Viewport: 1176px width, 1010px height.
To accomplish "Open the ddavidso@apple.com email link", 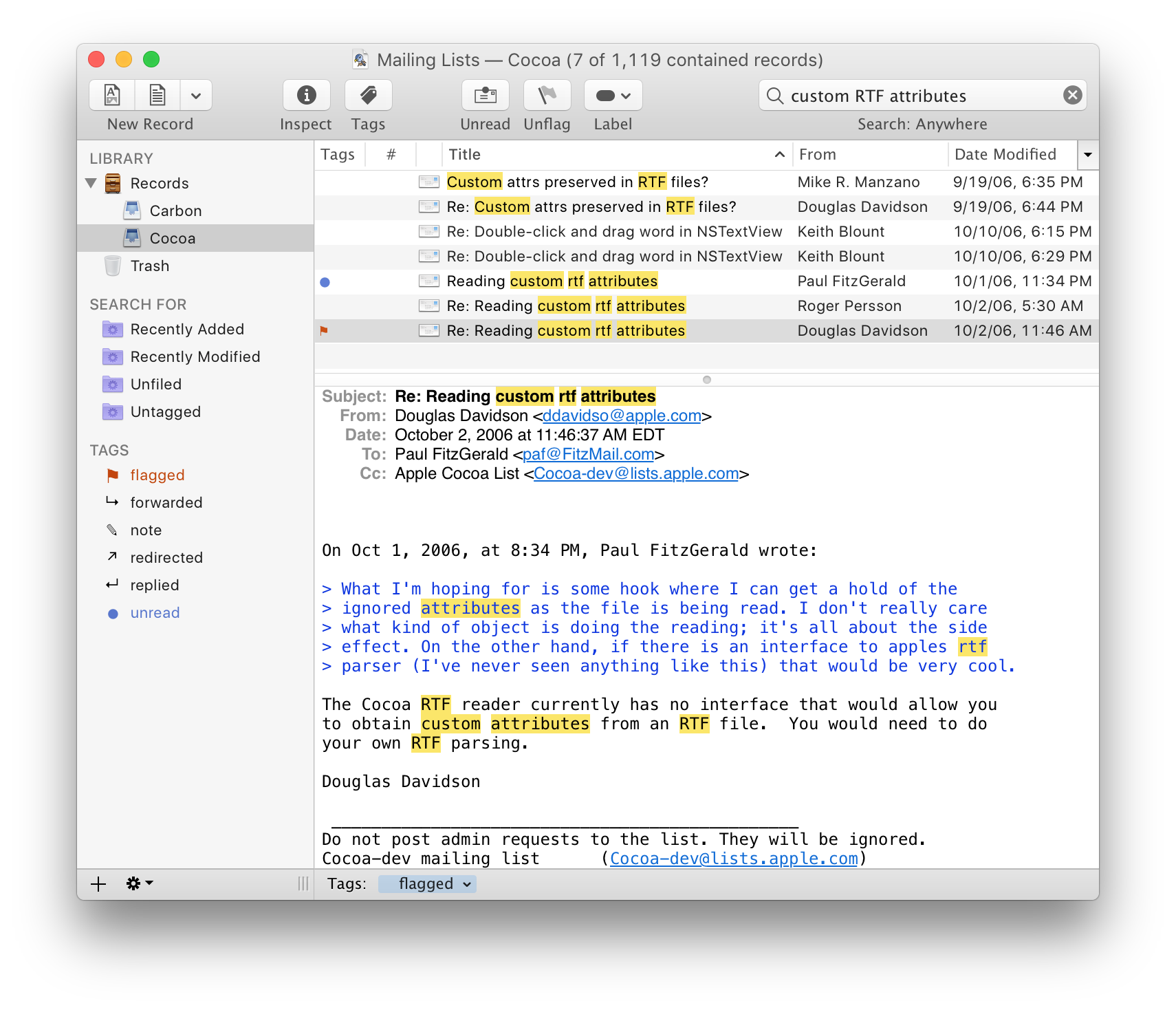I will (x=622, y=416).
